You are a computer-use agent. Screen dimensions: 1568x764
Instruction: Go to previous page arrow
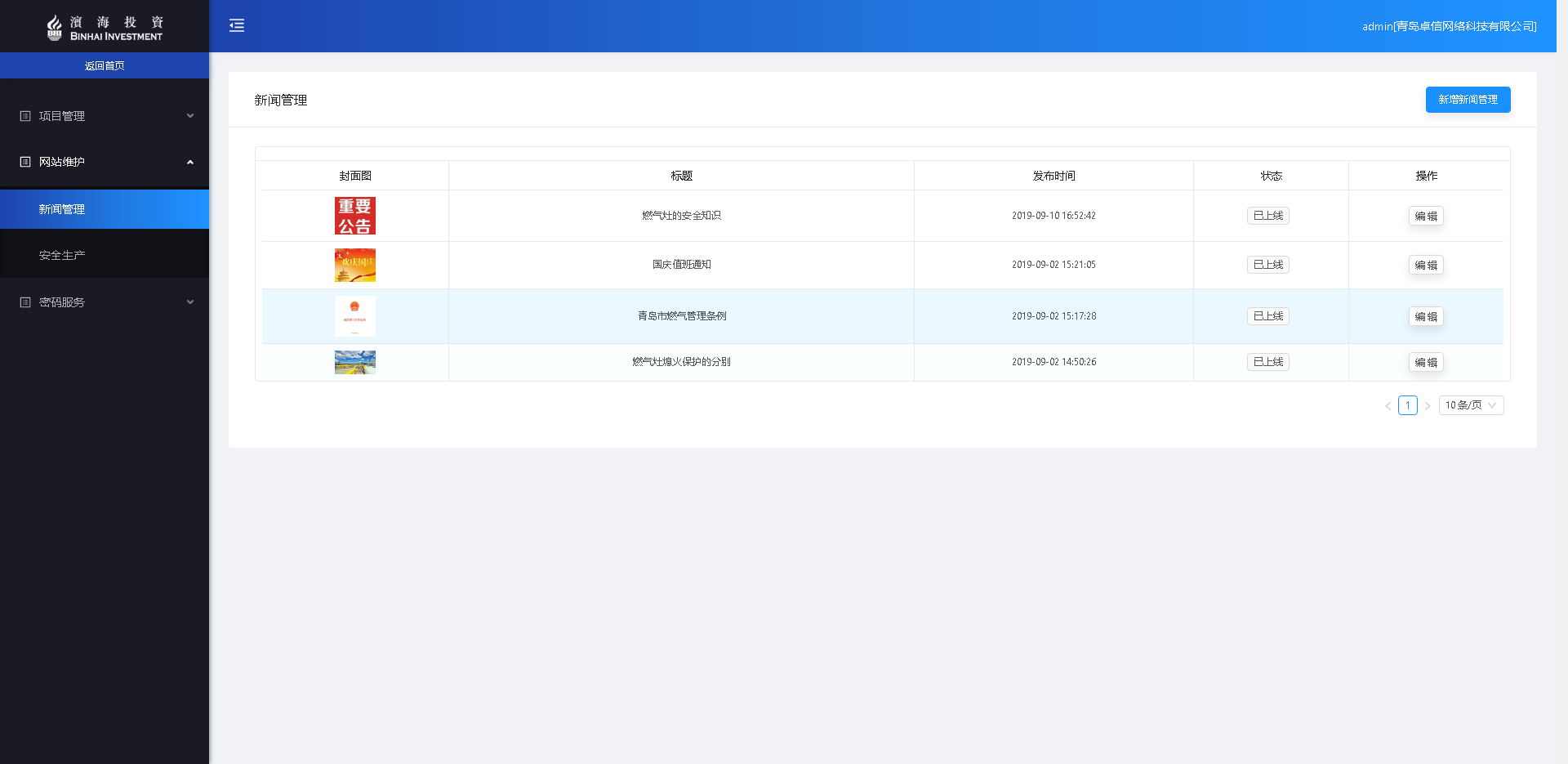[x=1388, y=406]
